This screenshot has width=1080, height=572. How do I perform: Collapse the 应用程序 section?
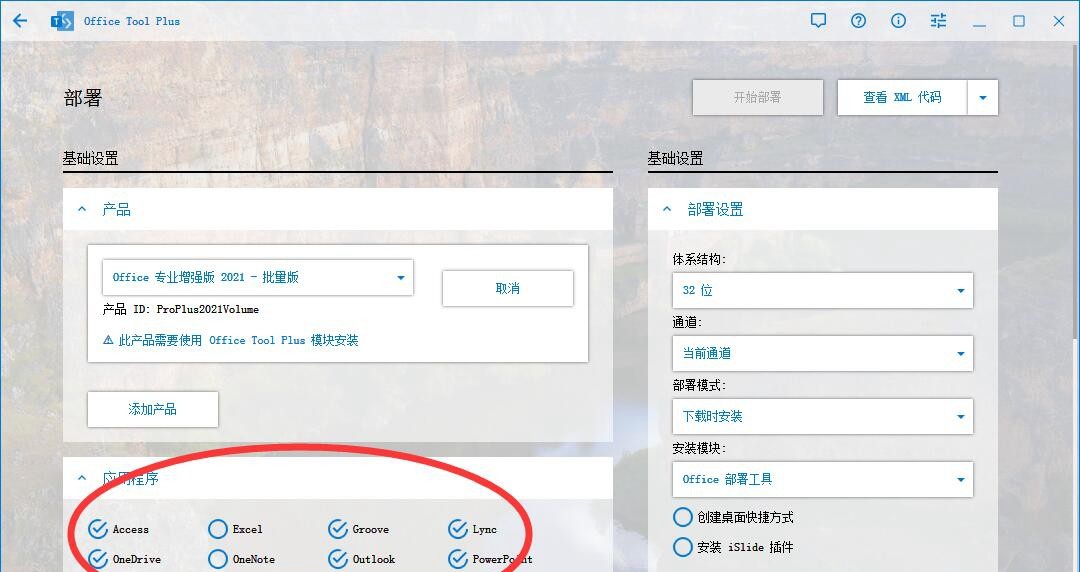(x=82, y=478)
